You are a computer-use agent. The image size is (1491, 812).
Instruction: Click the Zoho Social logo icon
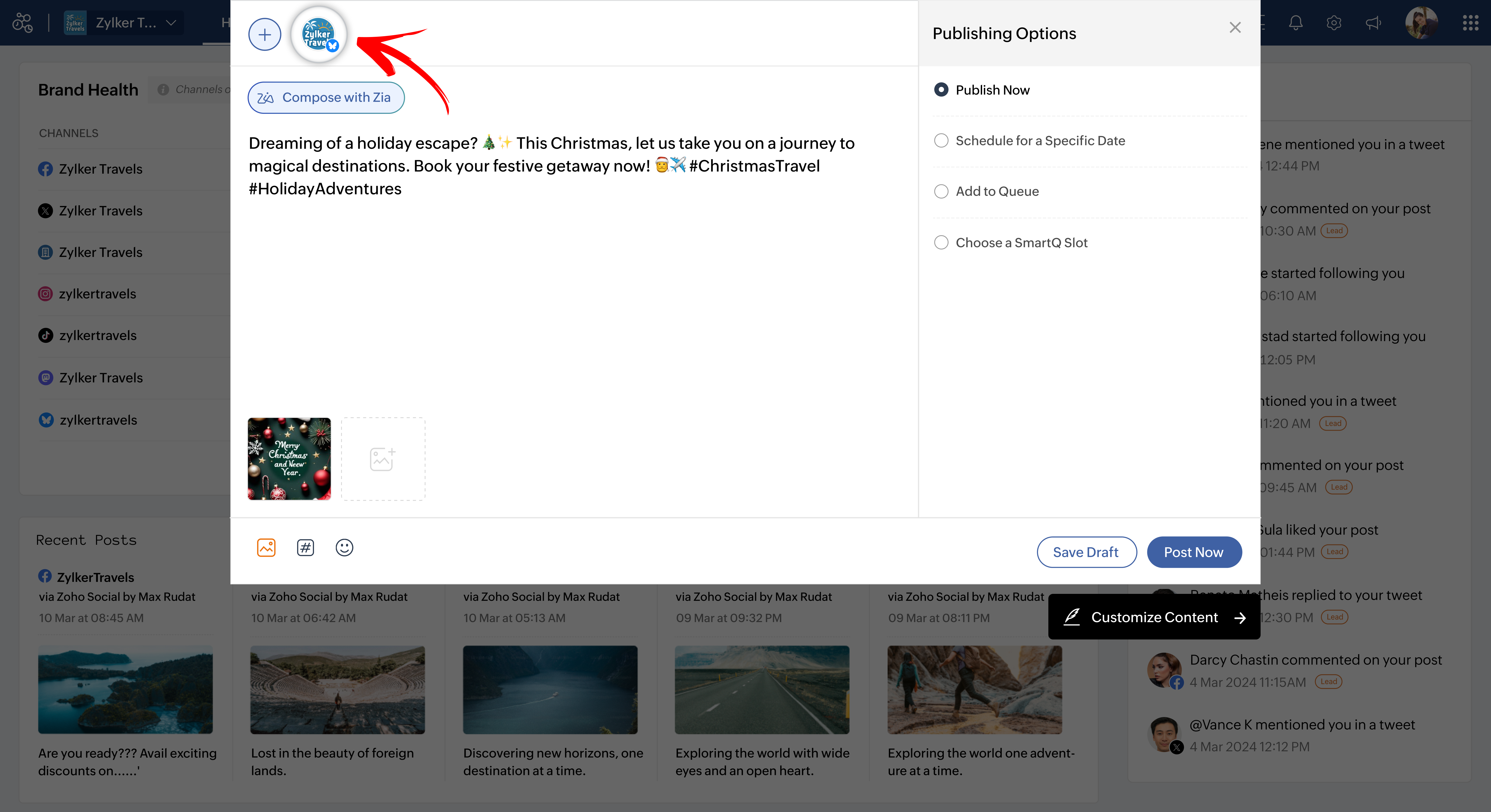(23, 23)
